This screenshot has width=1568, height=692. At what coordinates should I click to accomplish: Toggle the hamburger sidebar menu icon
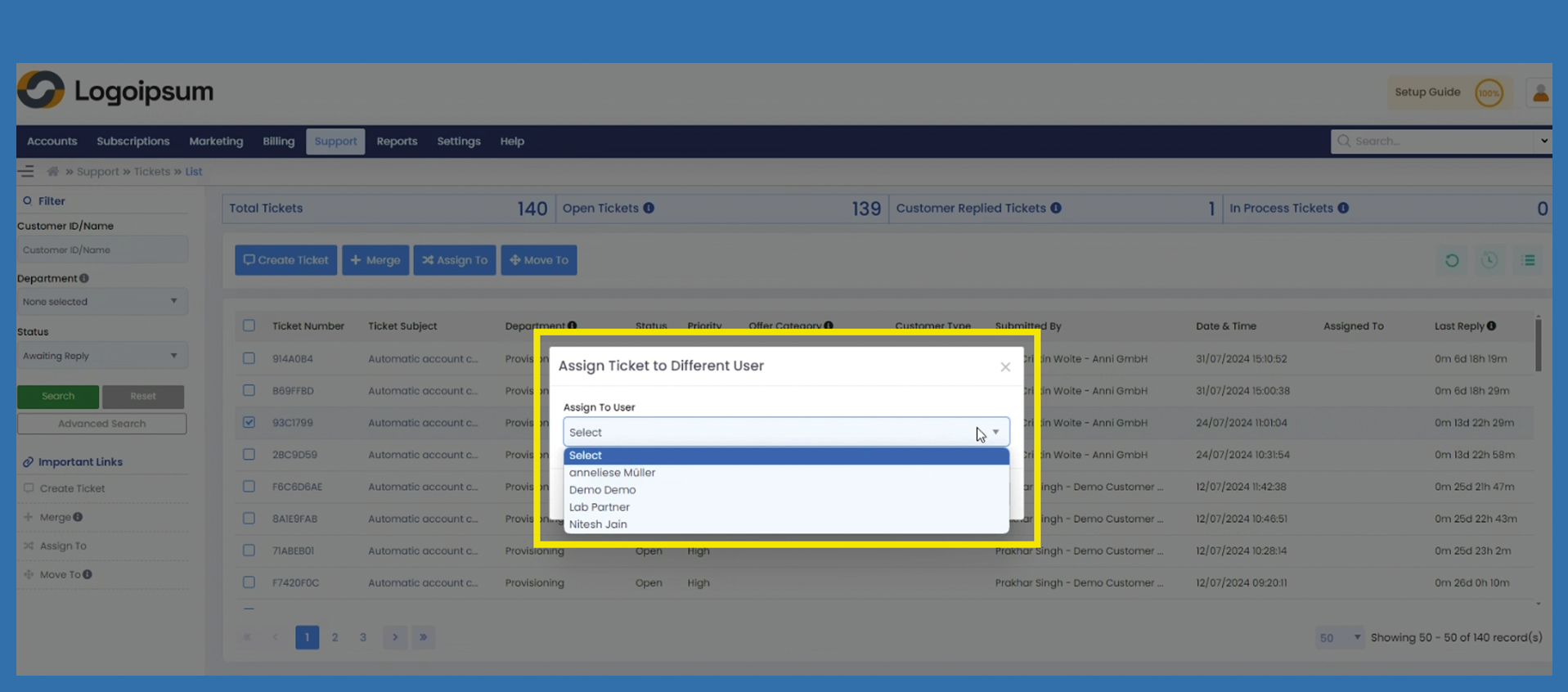coord(27,172)
